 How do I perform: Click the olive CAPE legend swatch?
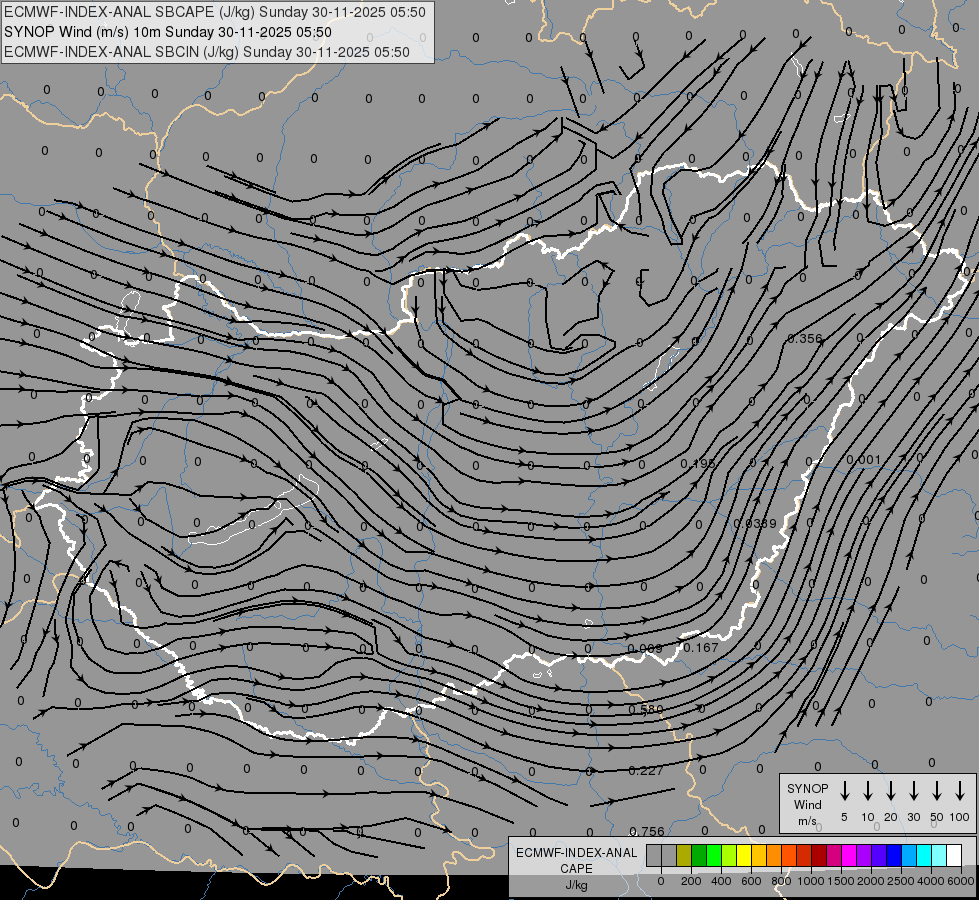[x=684, y=855]
